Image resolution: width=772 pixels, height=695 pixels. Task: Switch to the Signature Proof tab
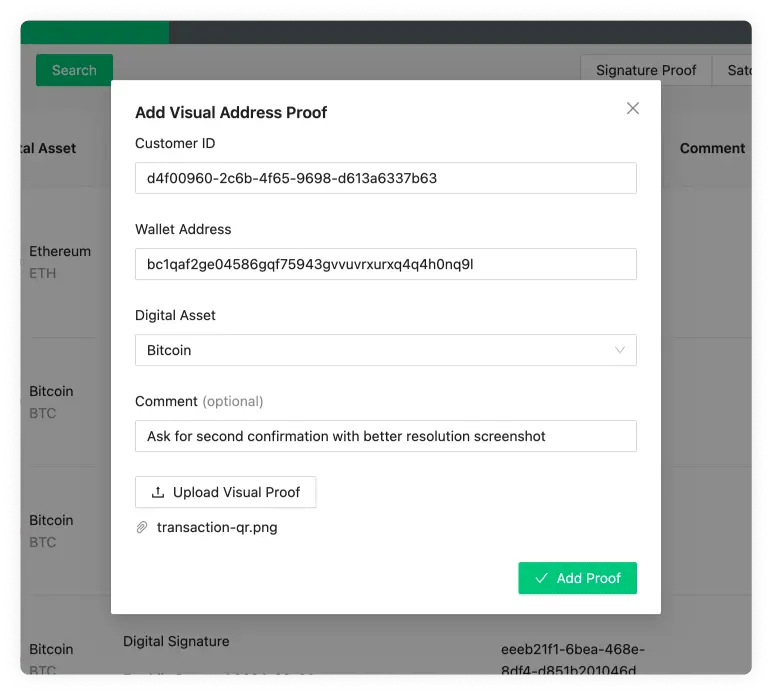645,70
